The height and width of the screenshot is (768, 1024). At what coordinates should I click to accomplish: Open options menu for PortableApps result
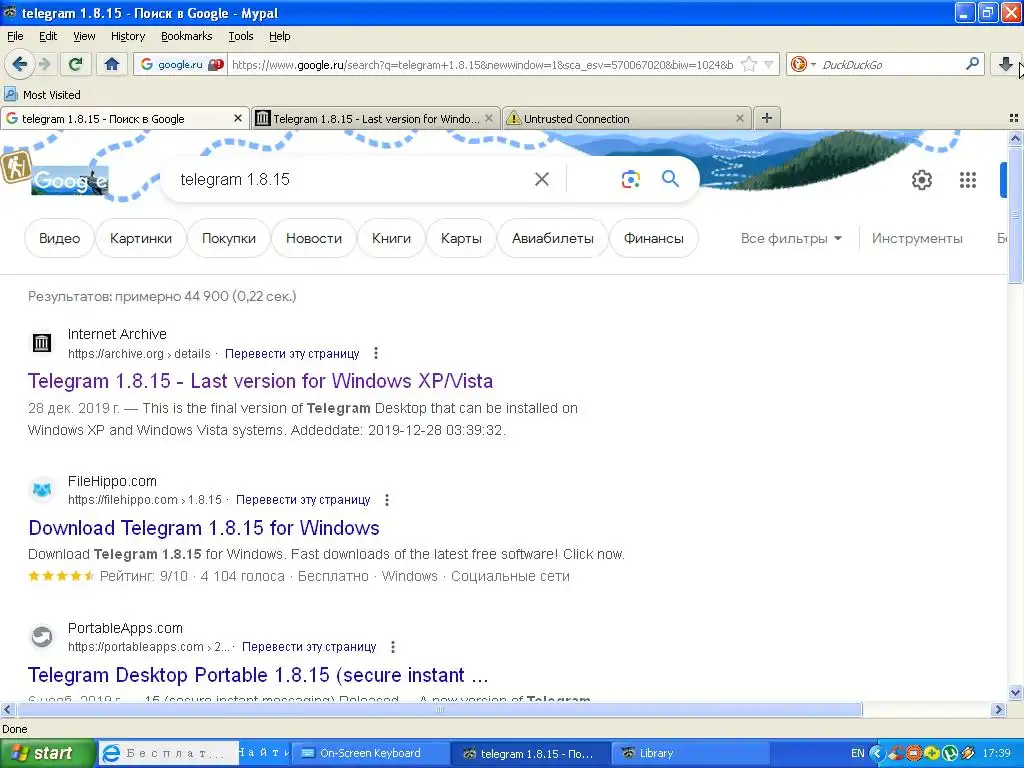pyautogui.click(x=392, y=647)
